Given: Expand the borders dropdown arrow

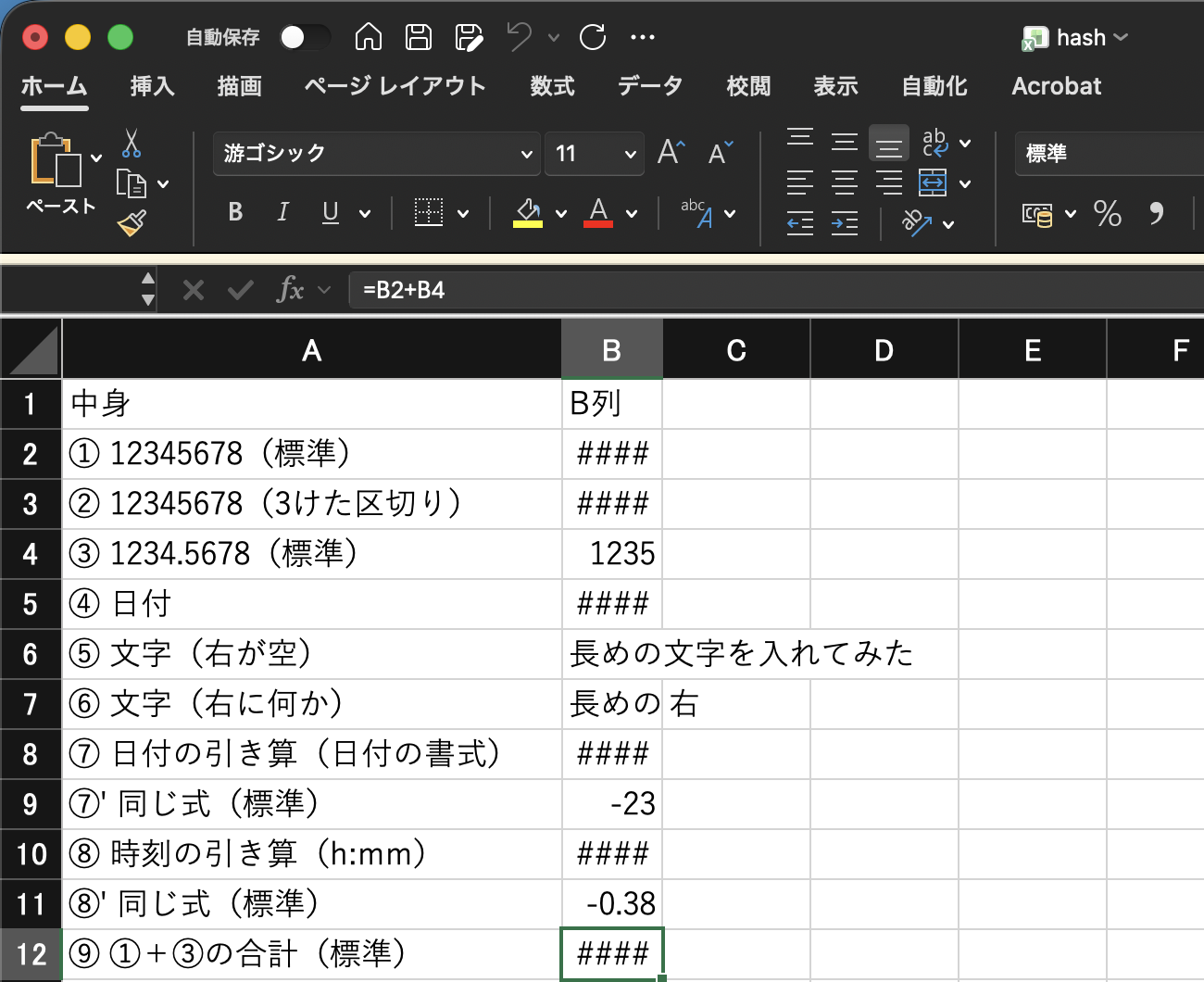Looking at the screenshot, I should click(x=464, y=213).
